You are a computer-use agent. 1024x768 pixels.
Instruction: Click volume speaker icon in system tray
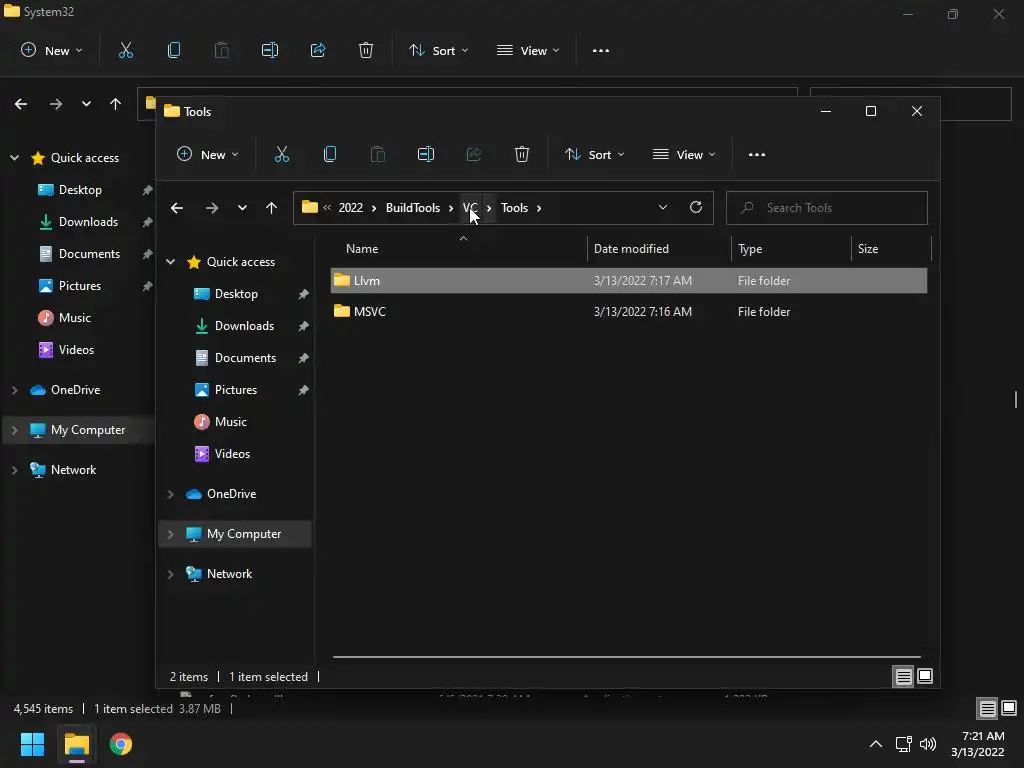point(928,744)
